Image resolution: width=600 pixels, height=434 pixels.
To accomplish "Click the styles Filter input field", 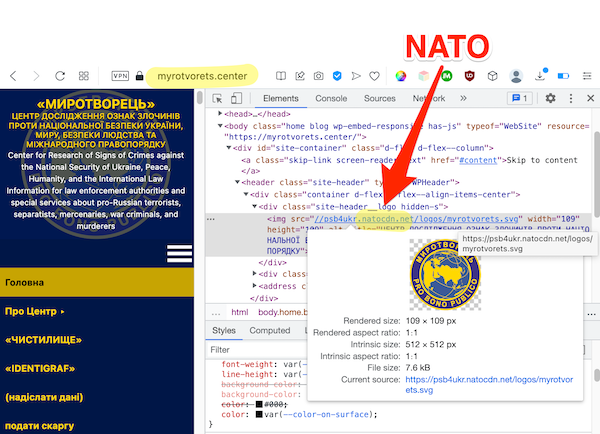I will click(258, 350).
